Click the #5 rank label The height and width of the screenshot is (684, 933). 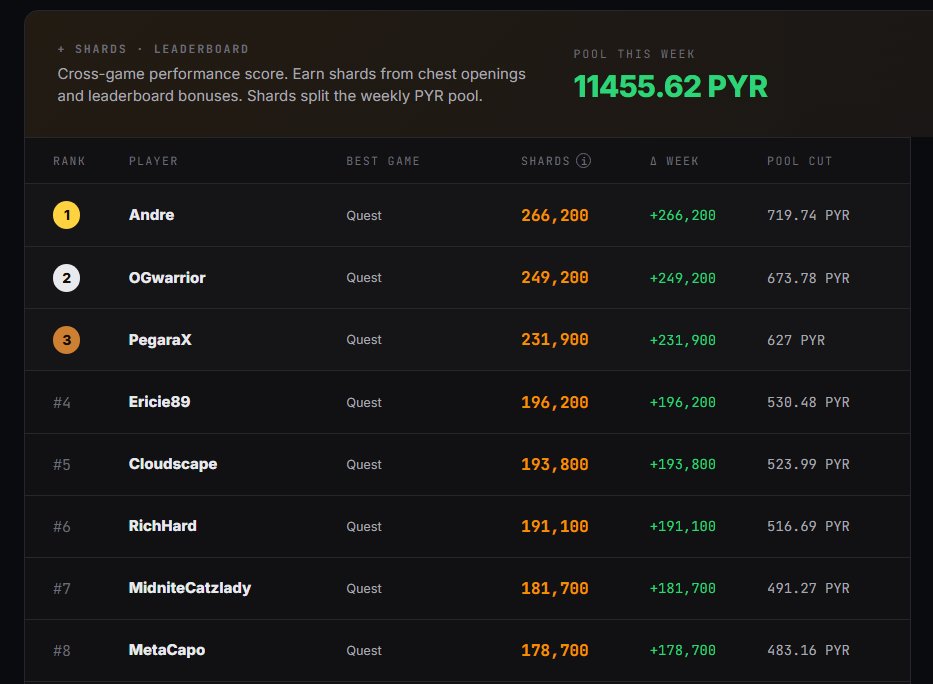[62, 465]
